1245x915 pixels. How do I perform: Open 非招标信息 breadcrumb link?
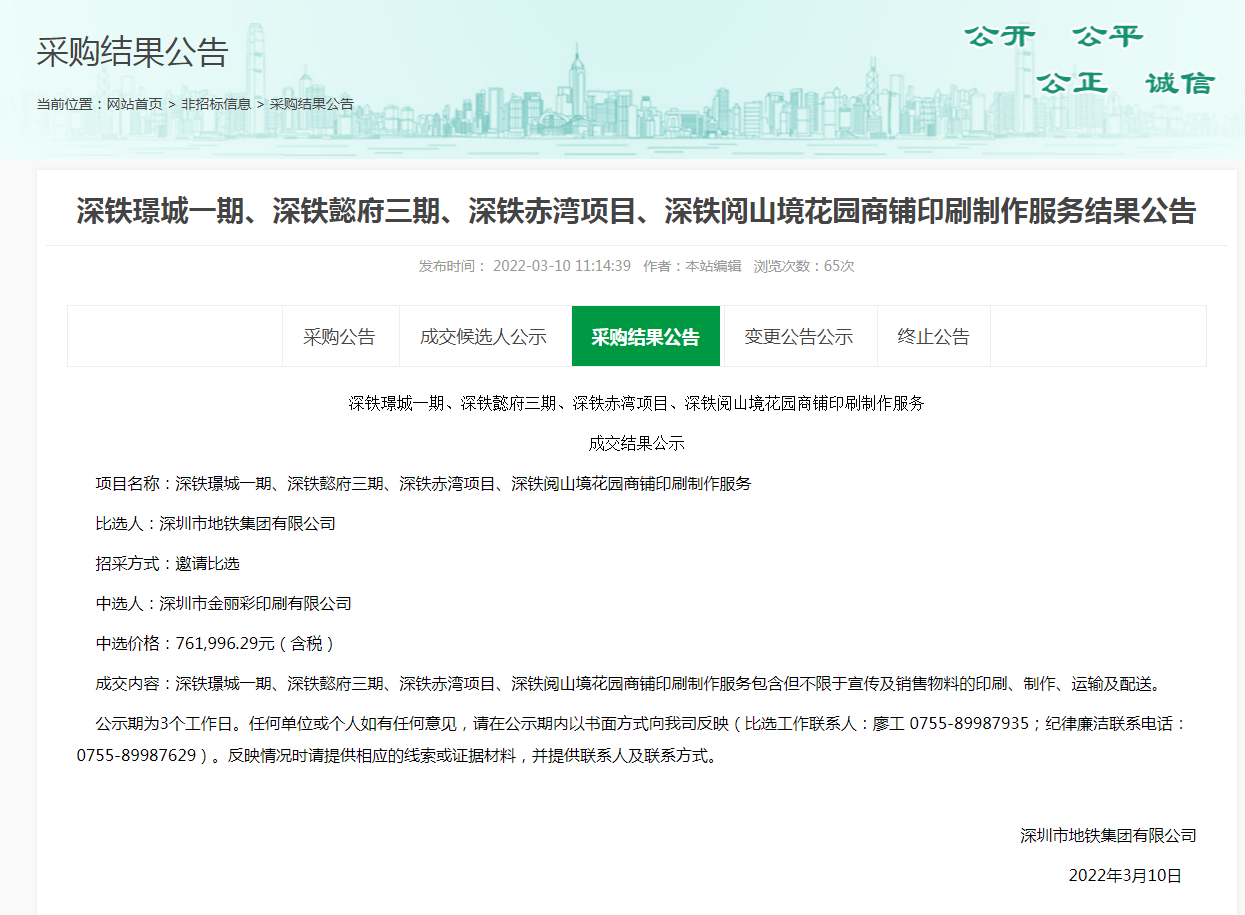tap(216, 104)
